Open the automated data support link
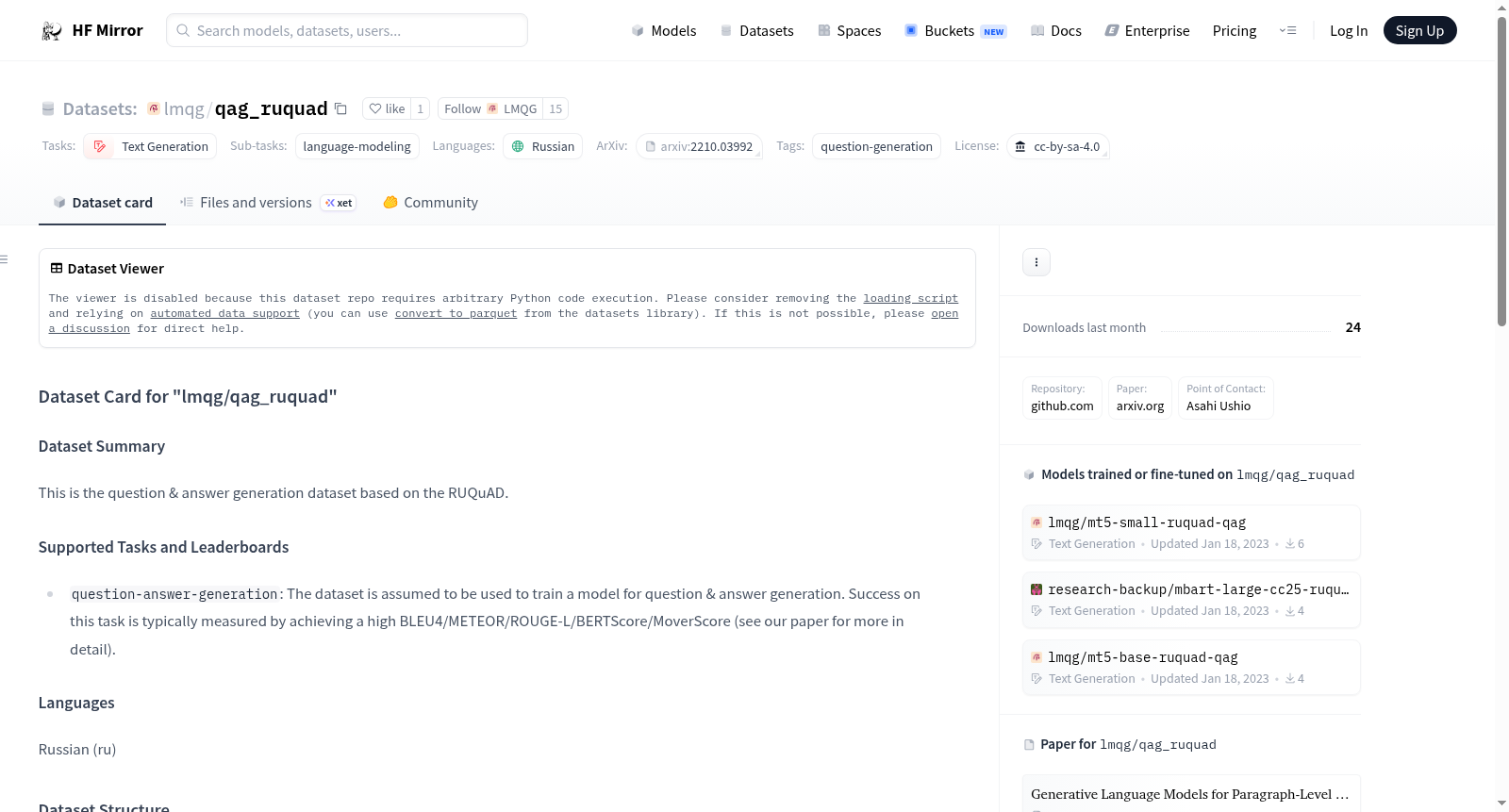Screen dimensions: 1509x812 224,313
